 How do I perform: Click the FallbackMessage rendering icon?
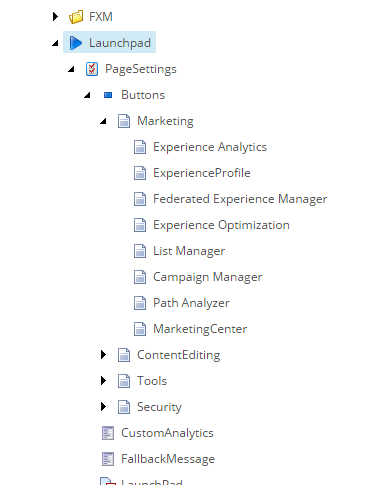[x=108, y=459]
